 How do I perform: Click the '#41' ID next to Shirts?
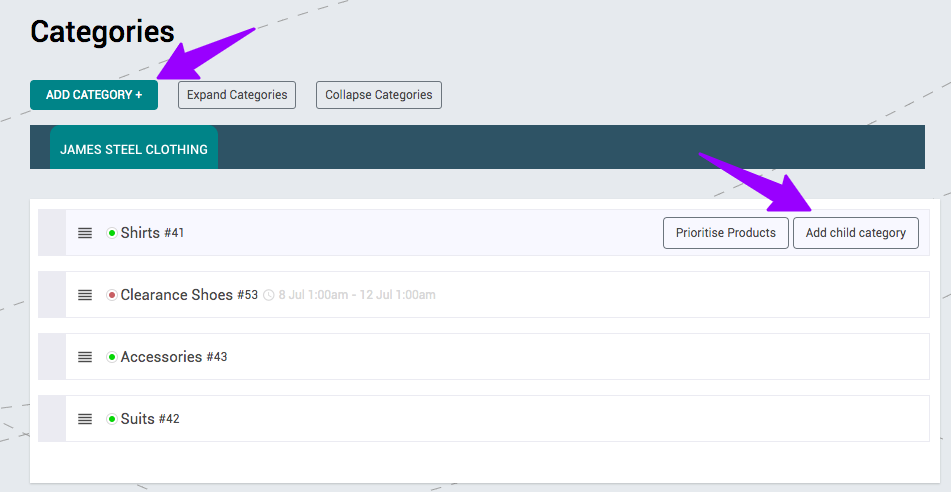[x=174, y=233]
